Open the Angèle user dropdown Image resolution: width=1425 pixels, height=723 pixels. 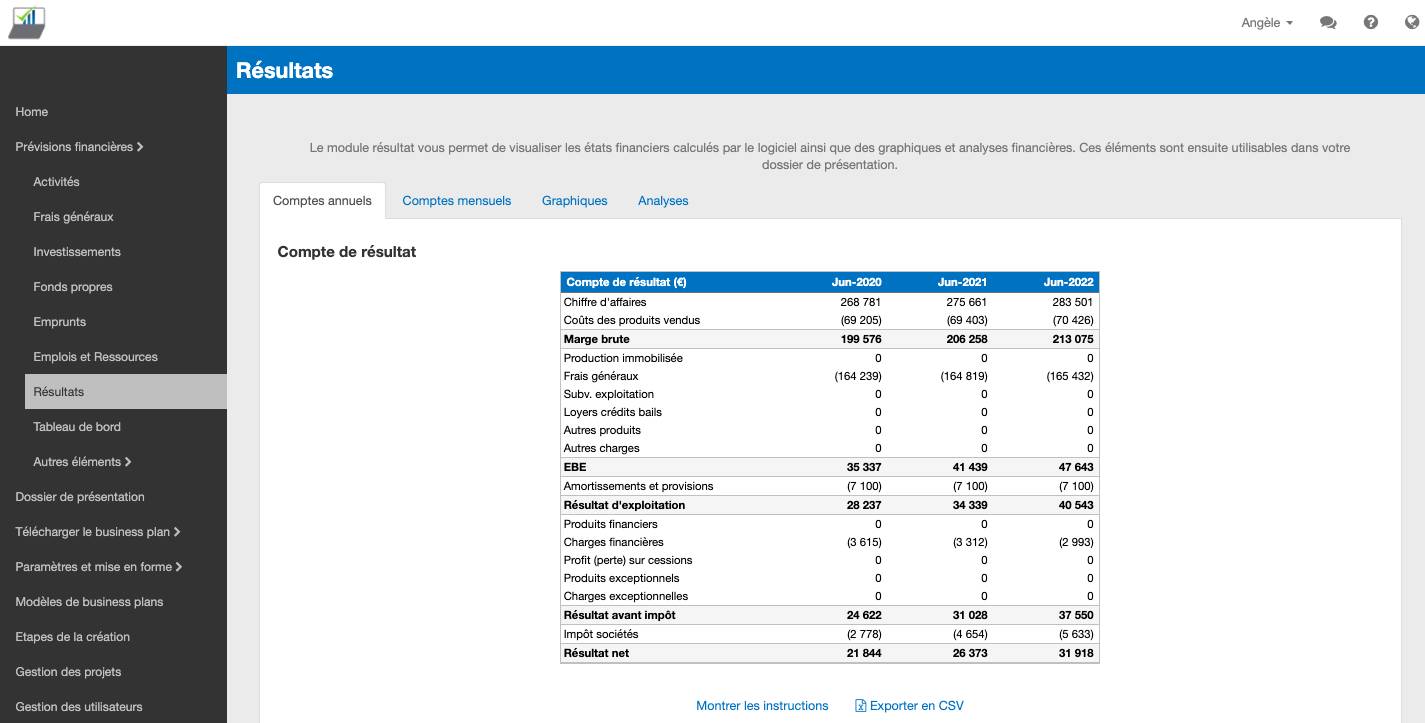pos(1267,23)
